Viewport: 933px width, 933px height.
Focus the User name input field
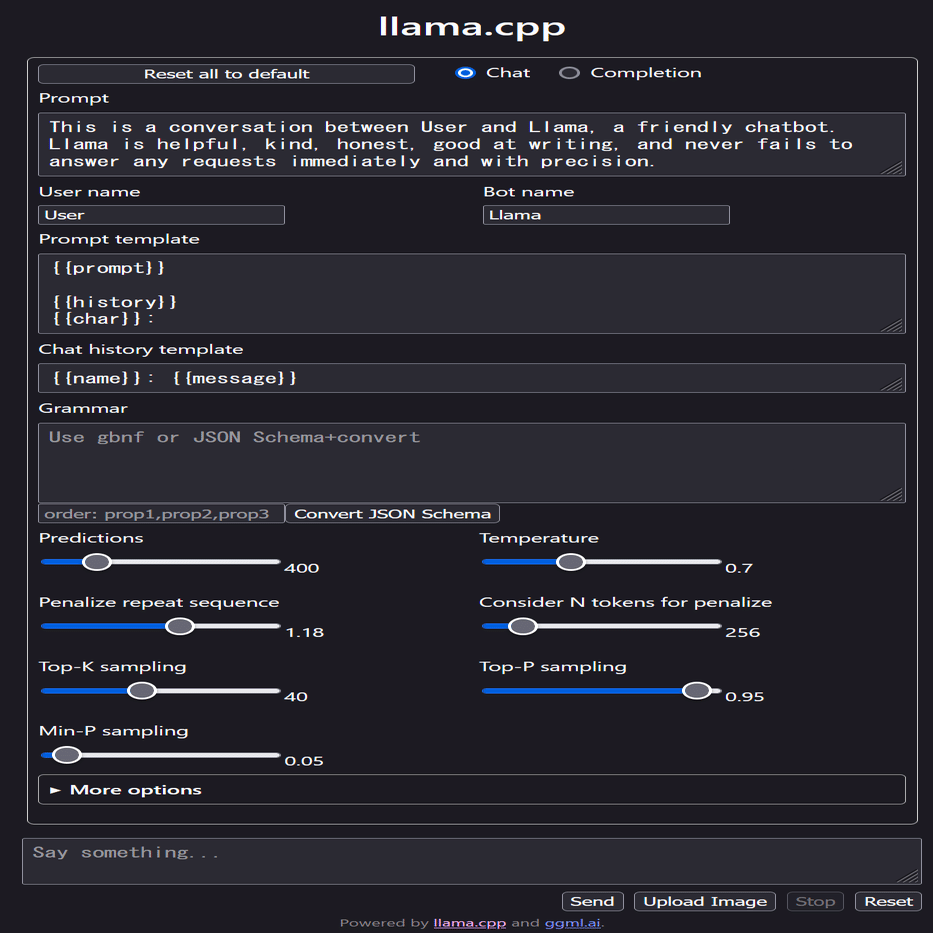click(x=161, y=215)
